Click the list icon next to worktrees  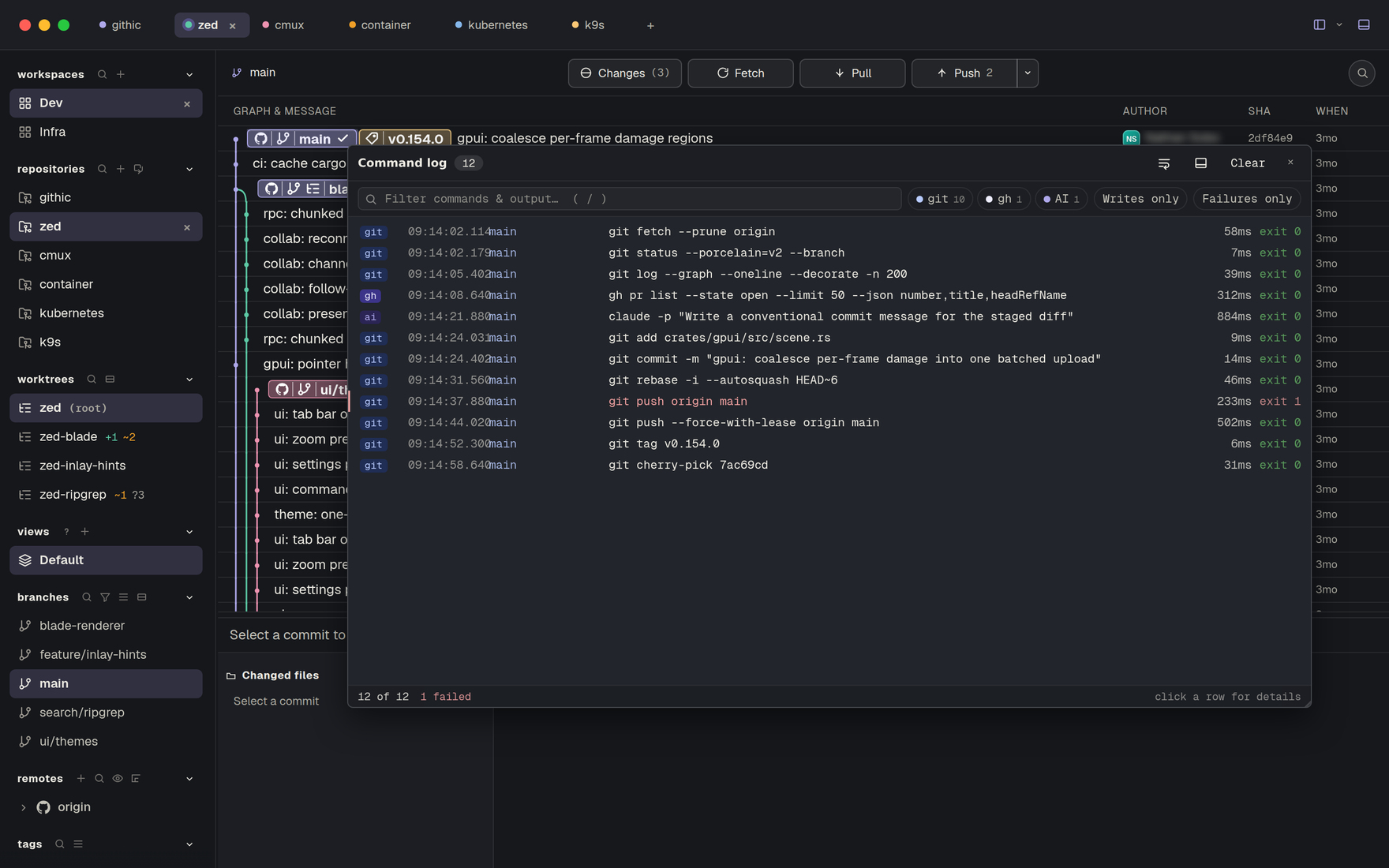[x=110, y=380]
